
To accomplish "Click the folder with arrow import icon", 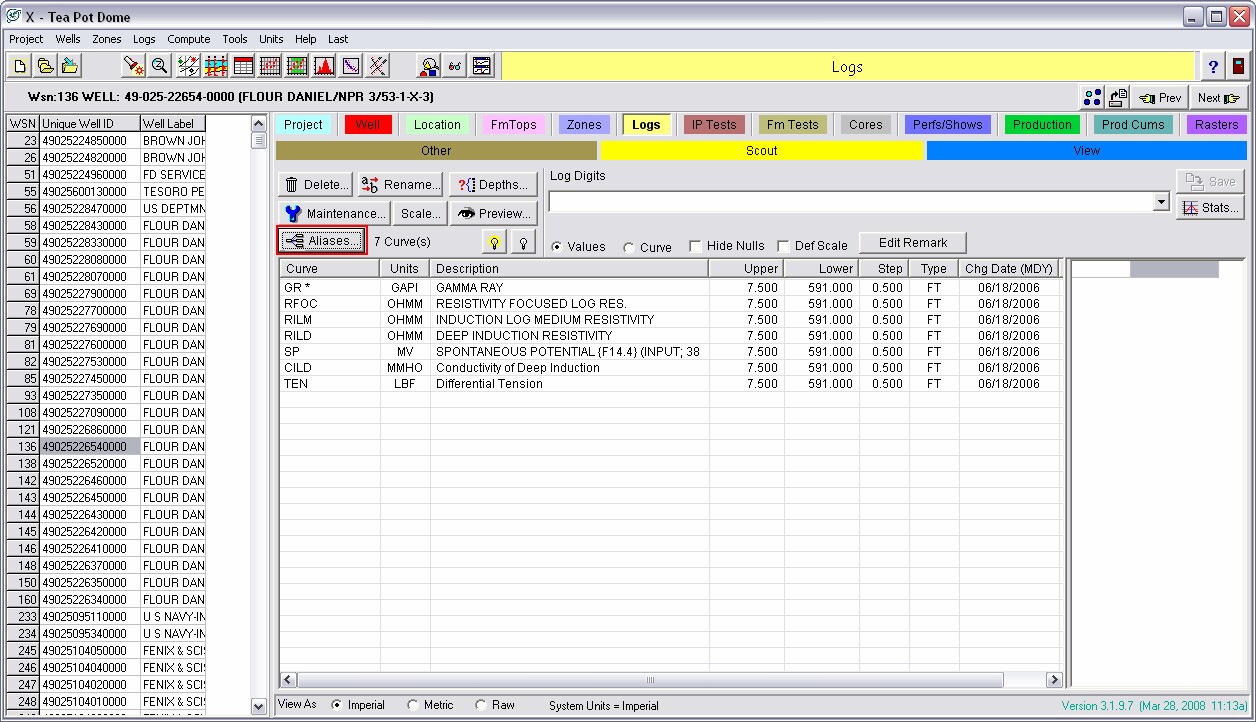I will click(x=70, y=66).
